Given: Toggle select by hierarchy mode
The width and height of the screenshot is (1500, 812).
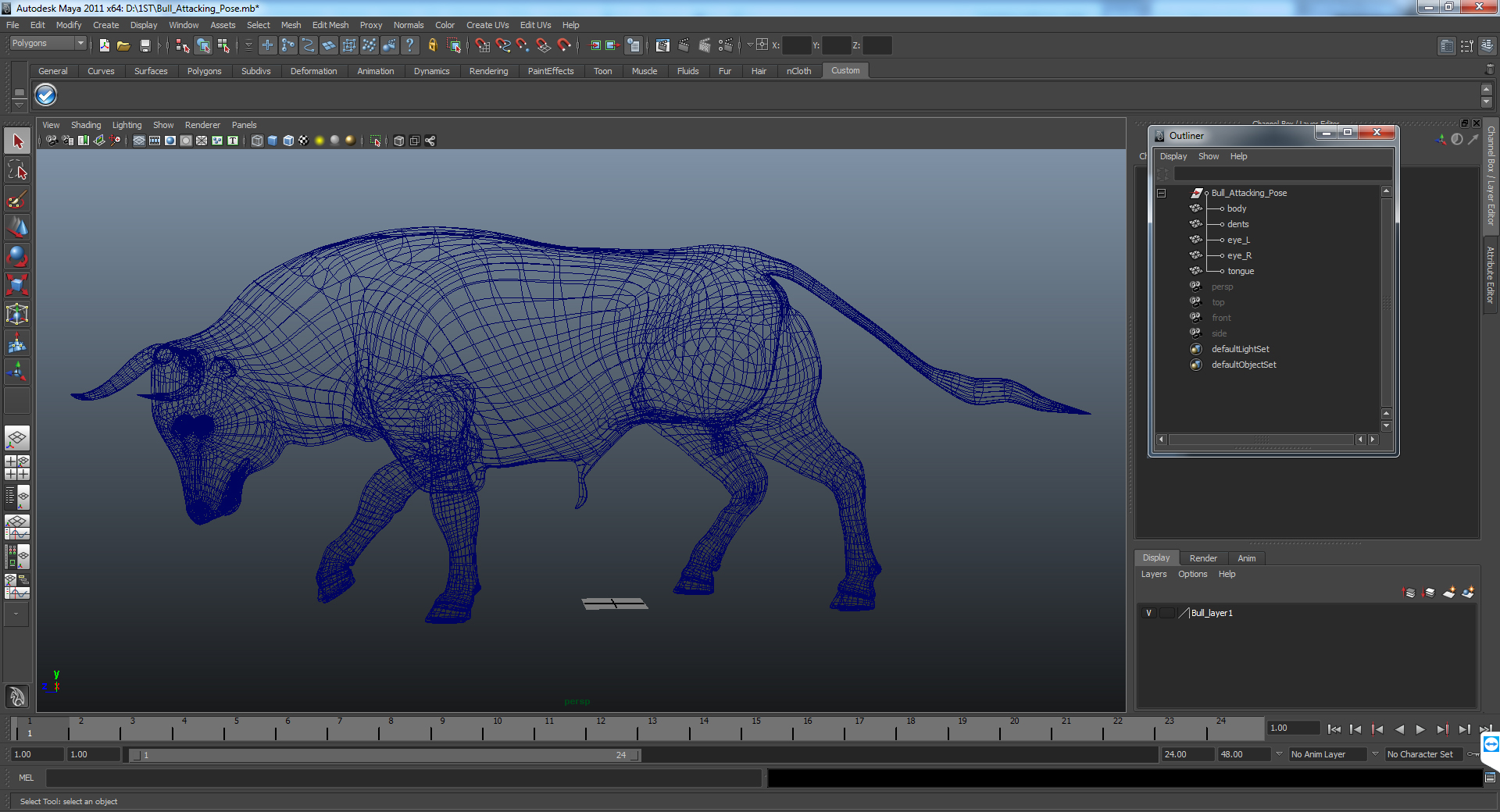Looking at the screenshot, I should [x=183, y=46].
